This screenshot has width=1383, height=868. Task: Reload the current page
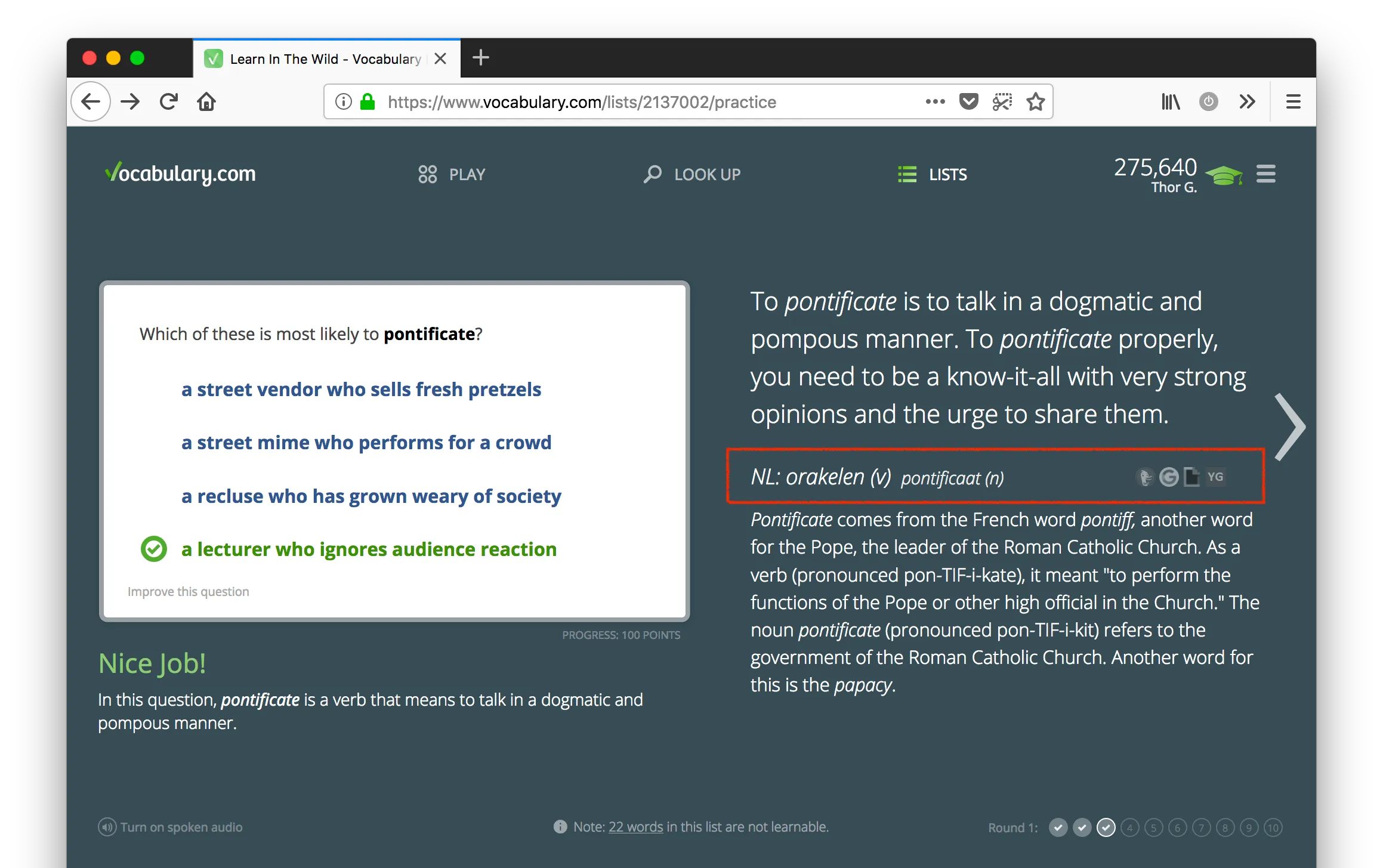coord(169,102)
